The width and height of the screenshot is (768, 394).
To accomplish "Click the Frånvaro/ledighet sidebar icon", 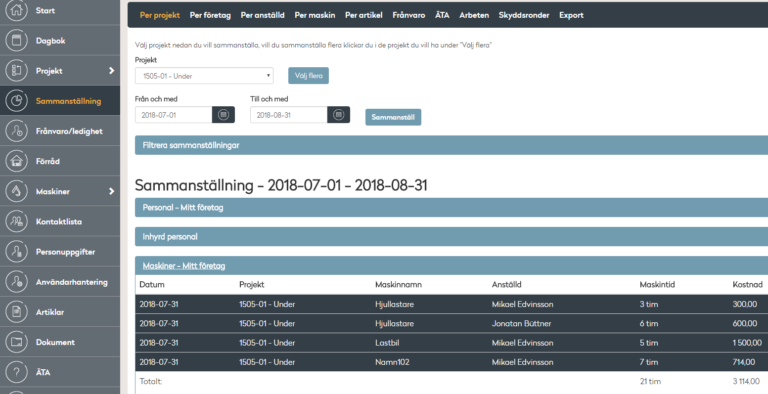I will (x=17, y=131).
